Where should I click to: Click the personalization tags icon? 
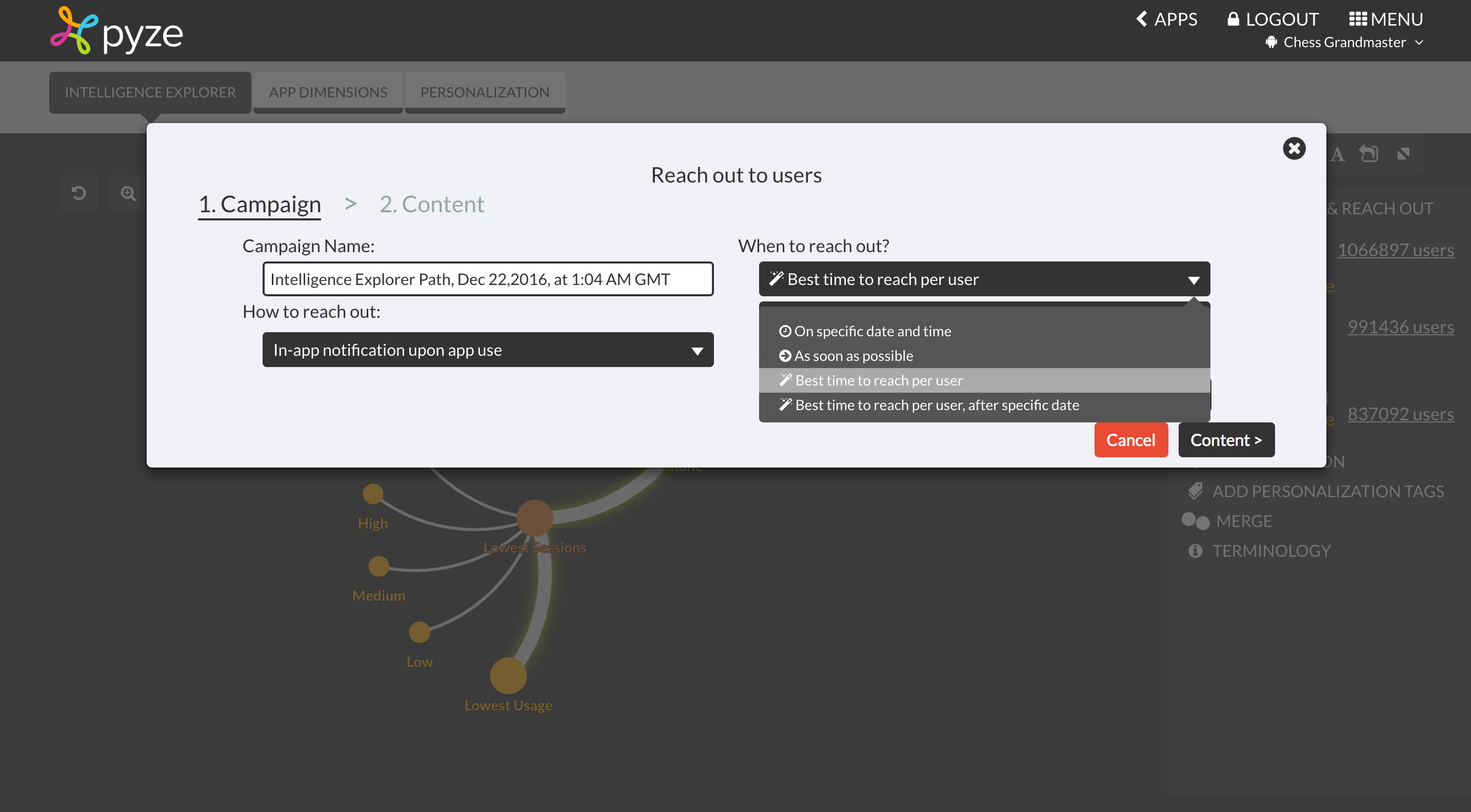(1195, 491)
